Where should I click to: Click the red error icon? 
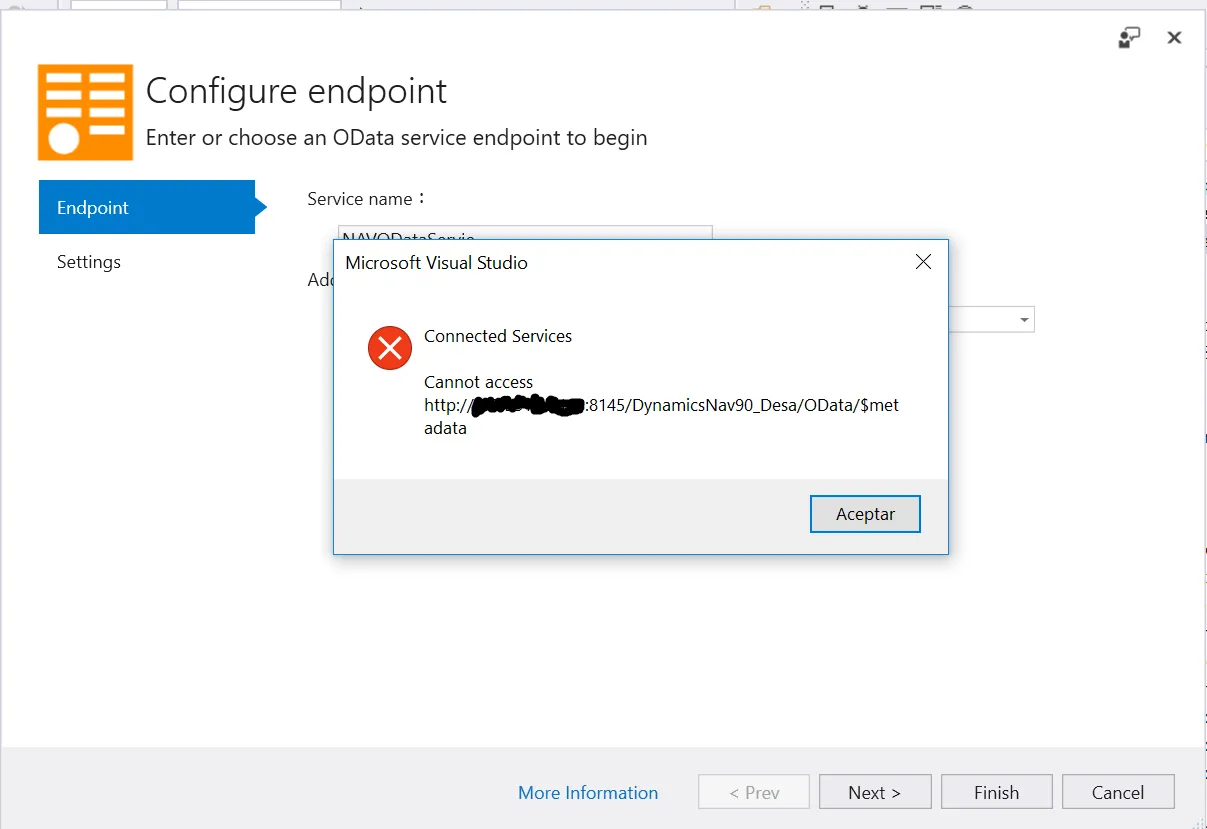pyautogui.click(x=390, y=348)
